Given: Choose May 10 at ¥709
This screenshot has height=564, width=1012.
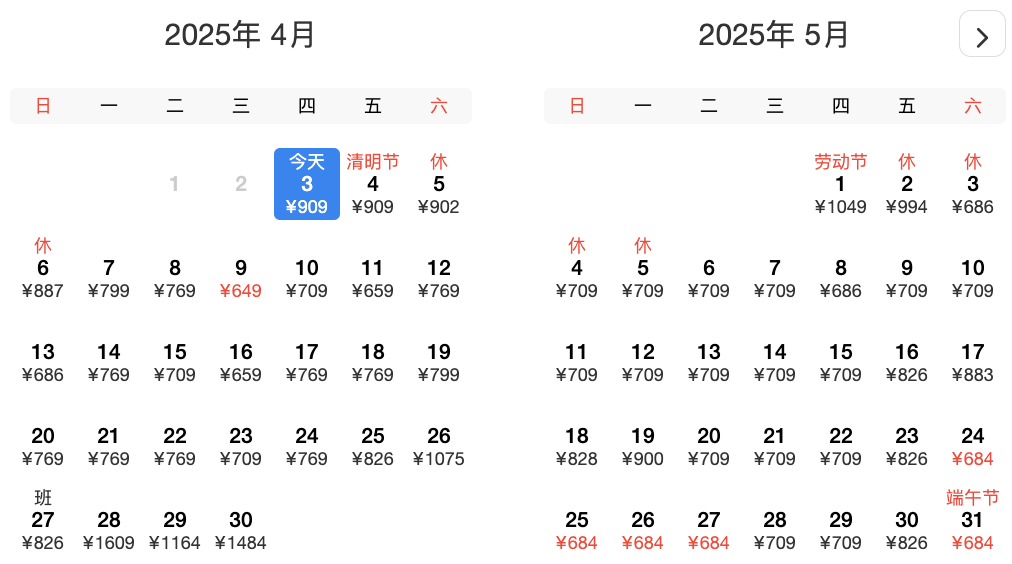Looking at the screenshot, I should click(x=973, y=279).
